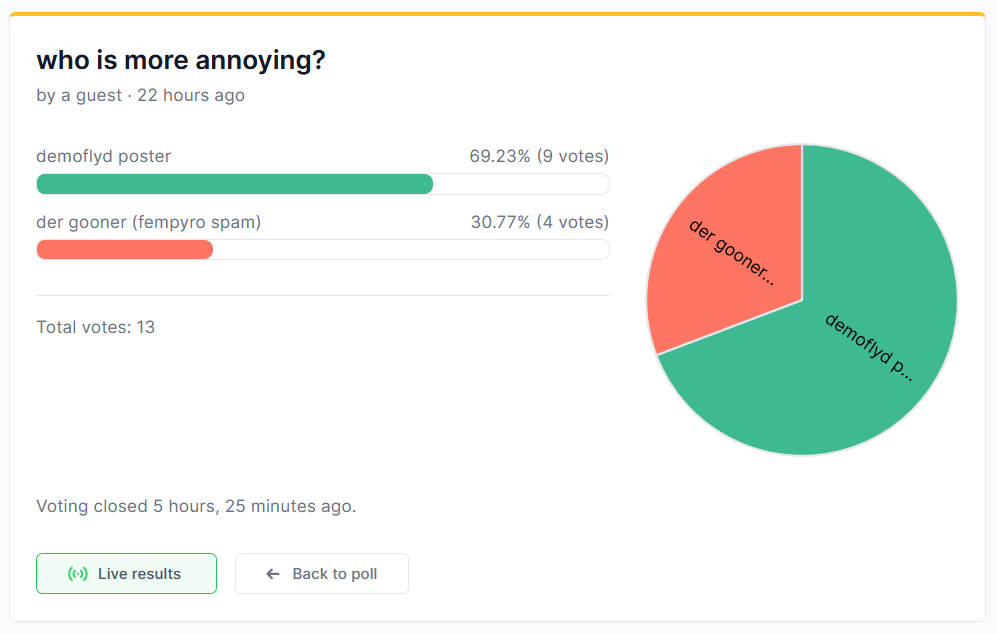Click the red der gooner progress bar
This screenshot has height=634, width=997.
[x=125, y=249]
